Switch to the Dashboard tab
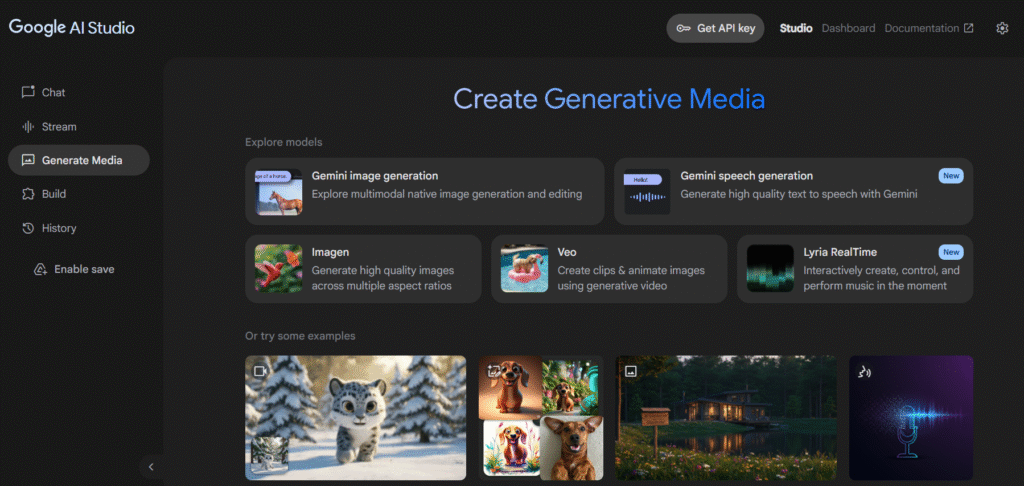The height and width of the screenshot is (486, 1024). coord(848,28)
